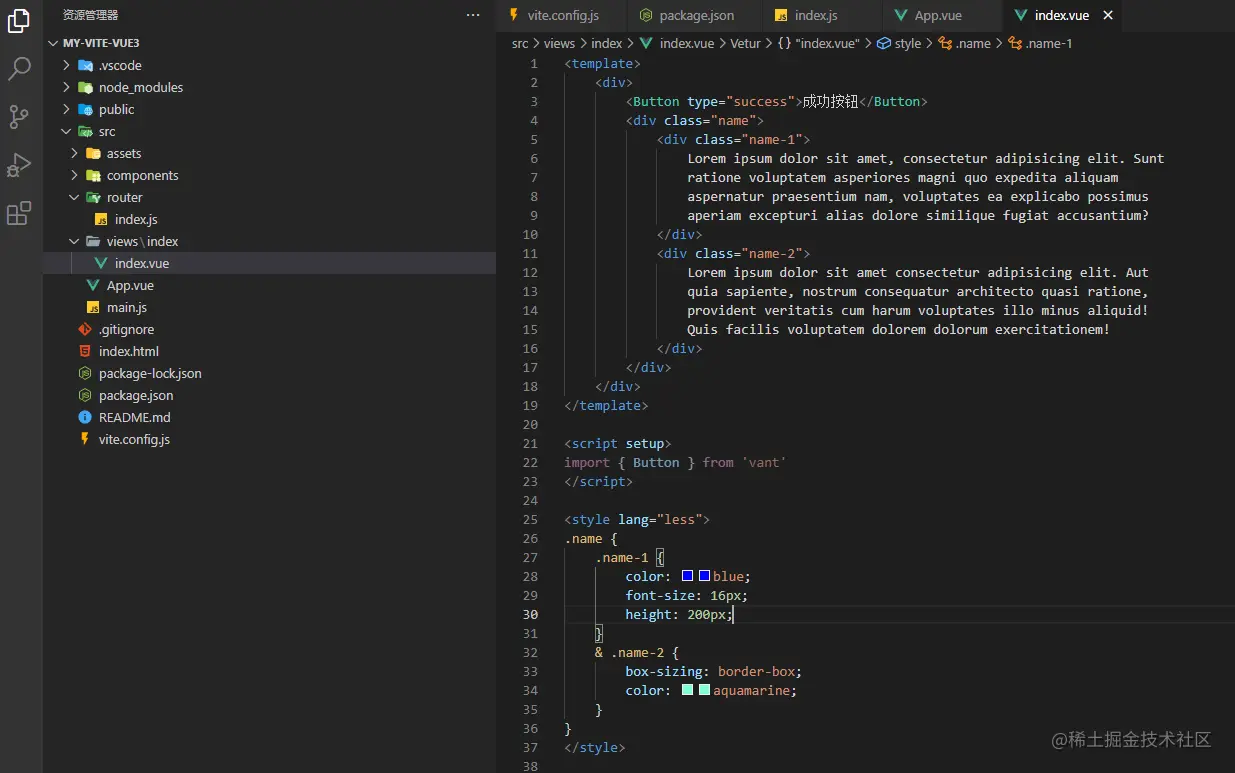Switch to the vite.config.js tab
The image size is (1235, 773).
[562, 15]
